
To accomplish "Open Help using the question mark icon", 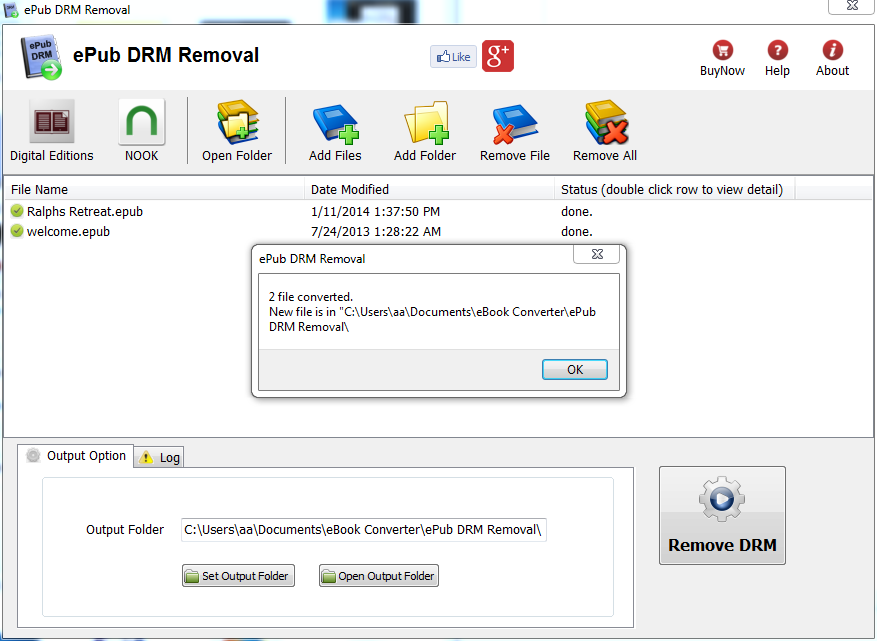I will [777, 50].
